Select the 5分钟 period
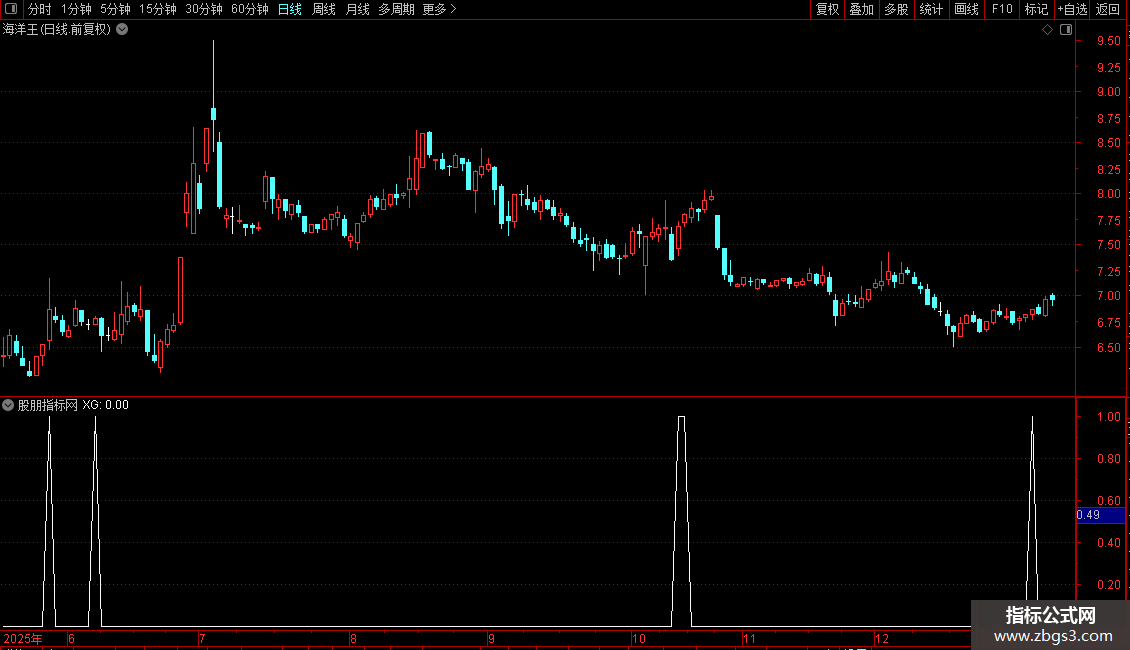Viewport: 1130px width, 650px height. (x=115, y=9)
